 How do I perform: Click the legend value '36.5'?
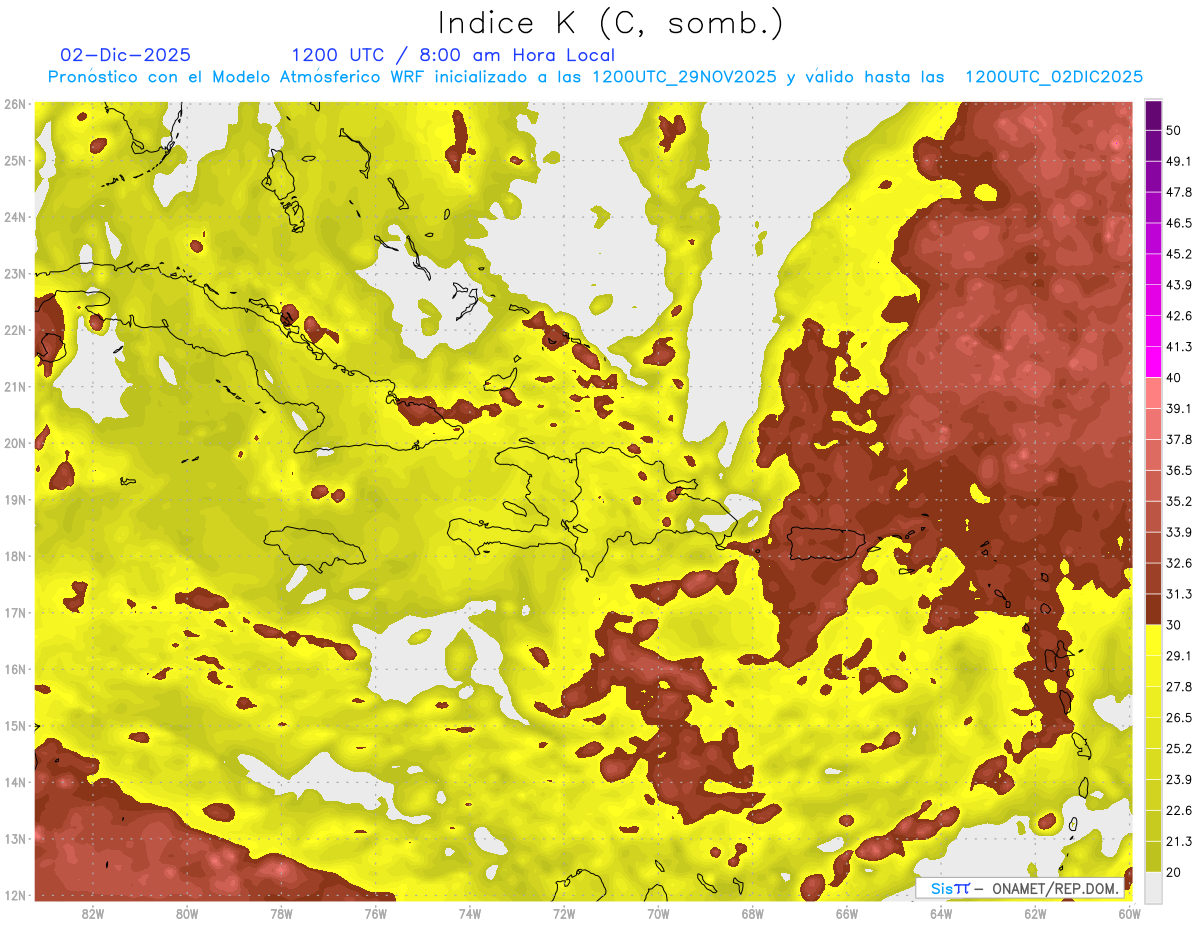1179,470
